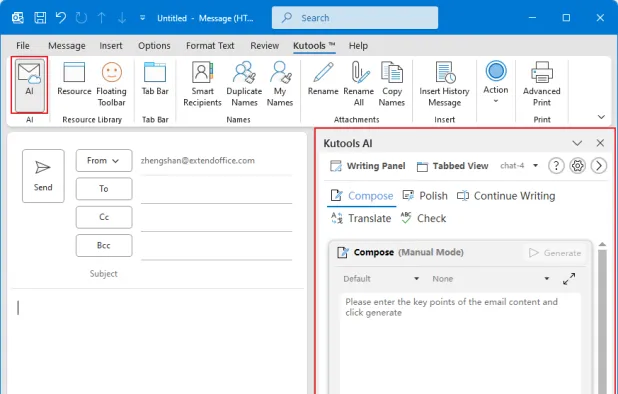Open the File menu
The height and width of the screenshot is (394, 618).
pos(22,46)
